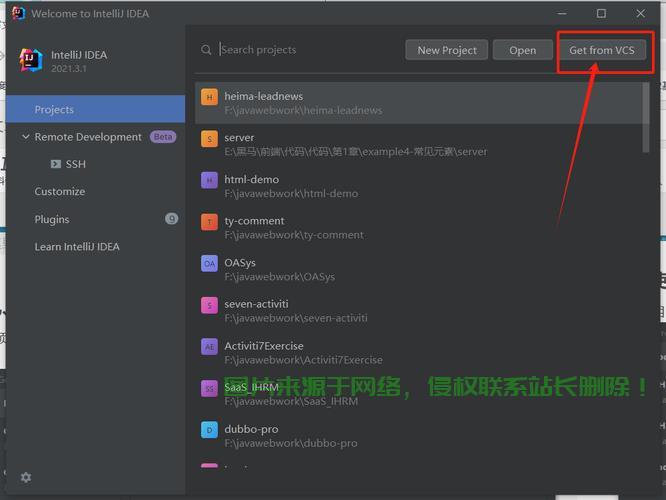This screenshot has height=500, width=666.
Task: Click the ty-comment project icon
Action: (x=209, y=222)
